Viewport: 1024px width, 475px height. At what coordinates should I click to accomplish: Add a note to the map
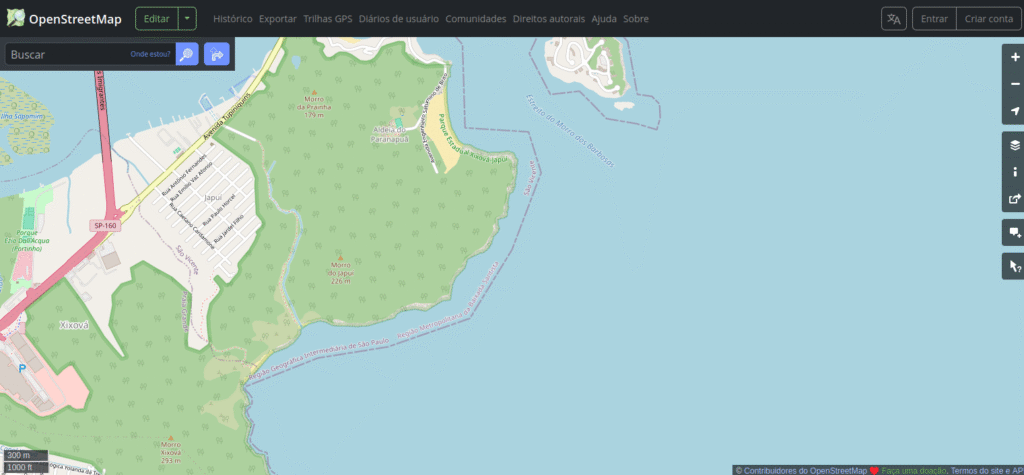click(x=1014, y=233)
